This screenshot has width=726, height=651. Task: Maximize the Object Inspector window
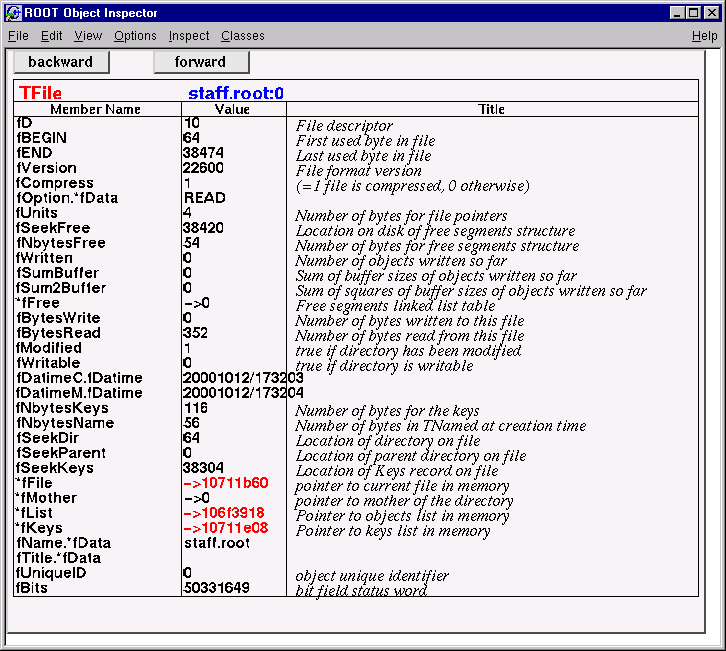[x=693, y=12]
